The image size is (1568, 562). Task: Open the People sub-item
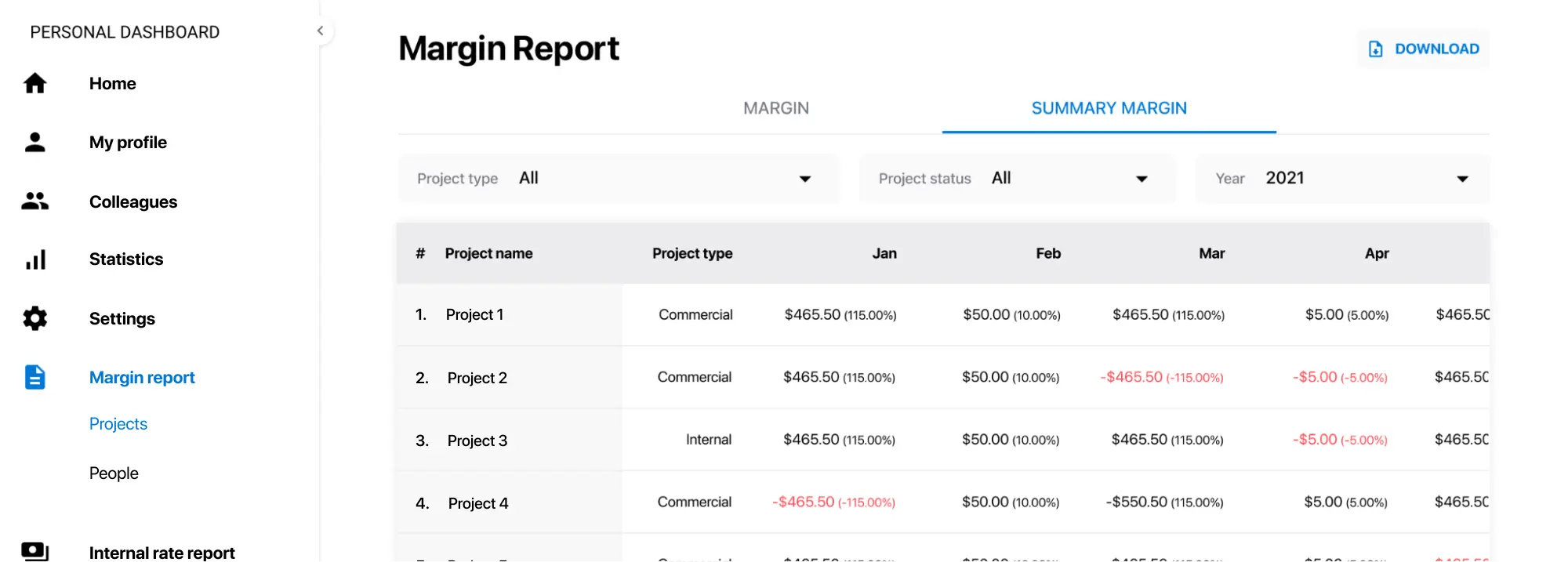(x=114, y=473)
